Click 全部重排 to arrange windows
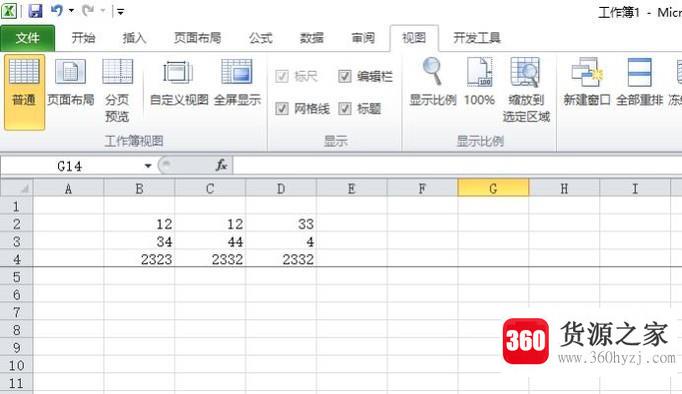Image resolution: width=682 pixels, height=394 pixels. tap(639, 82)
